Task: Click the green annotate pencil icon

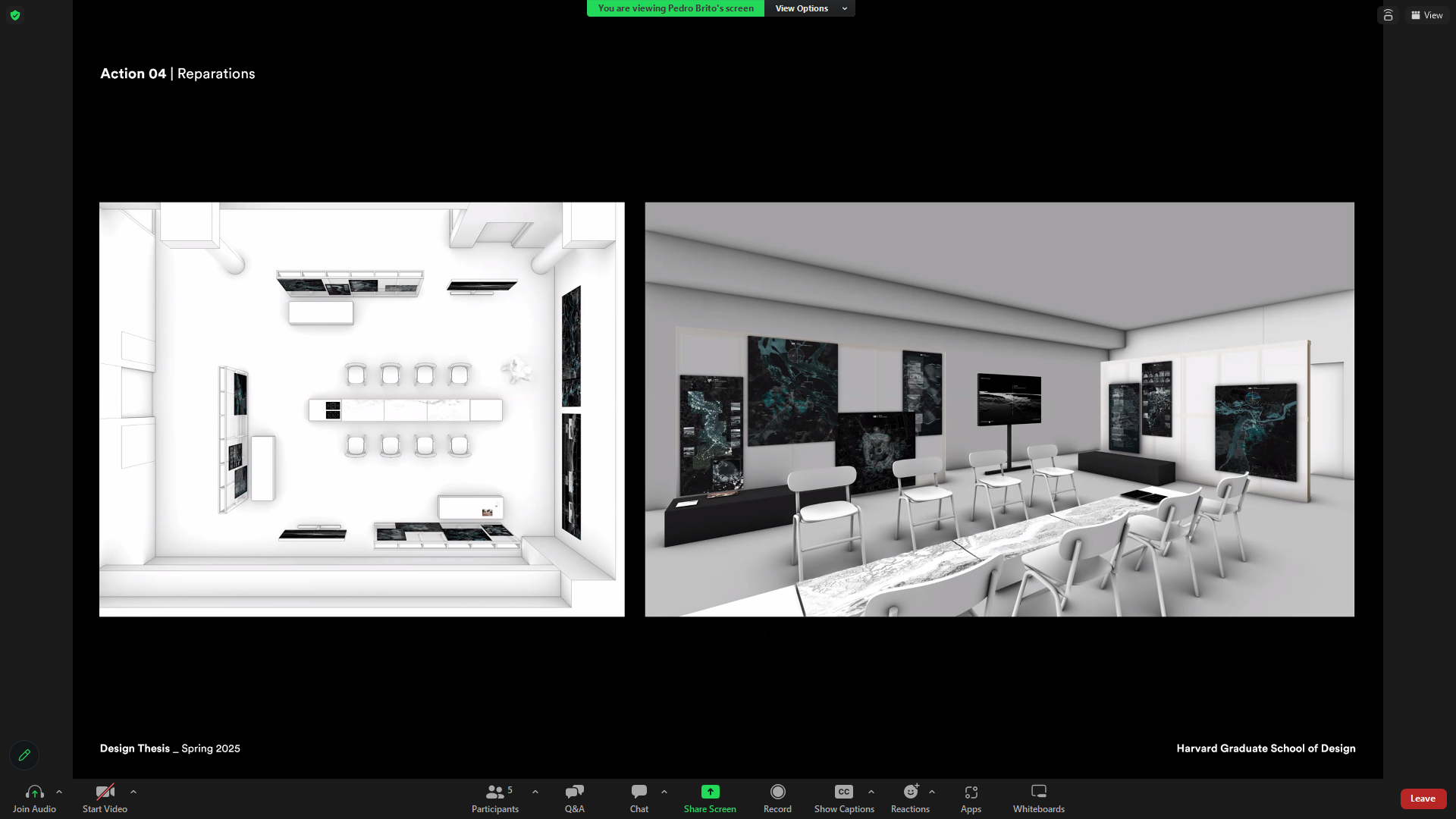Action: pos(24,755)
